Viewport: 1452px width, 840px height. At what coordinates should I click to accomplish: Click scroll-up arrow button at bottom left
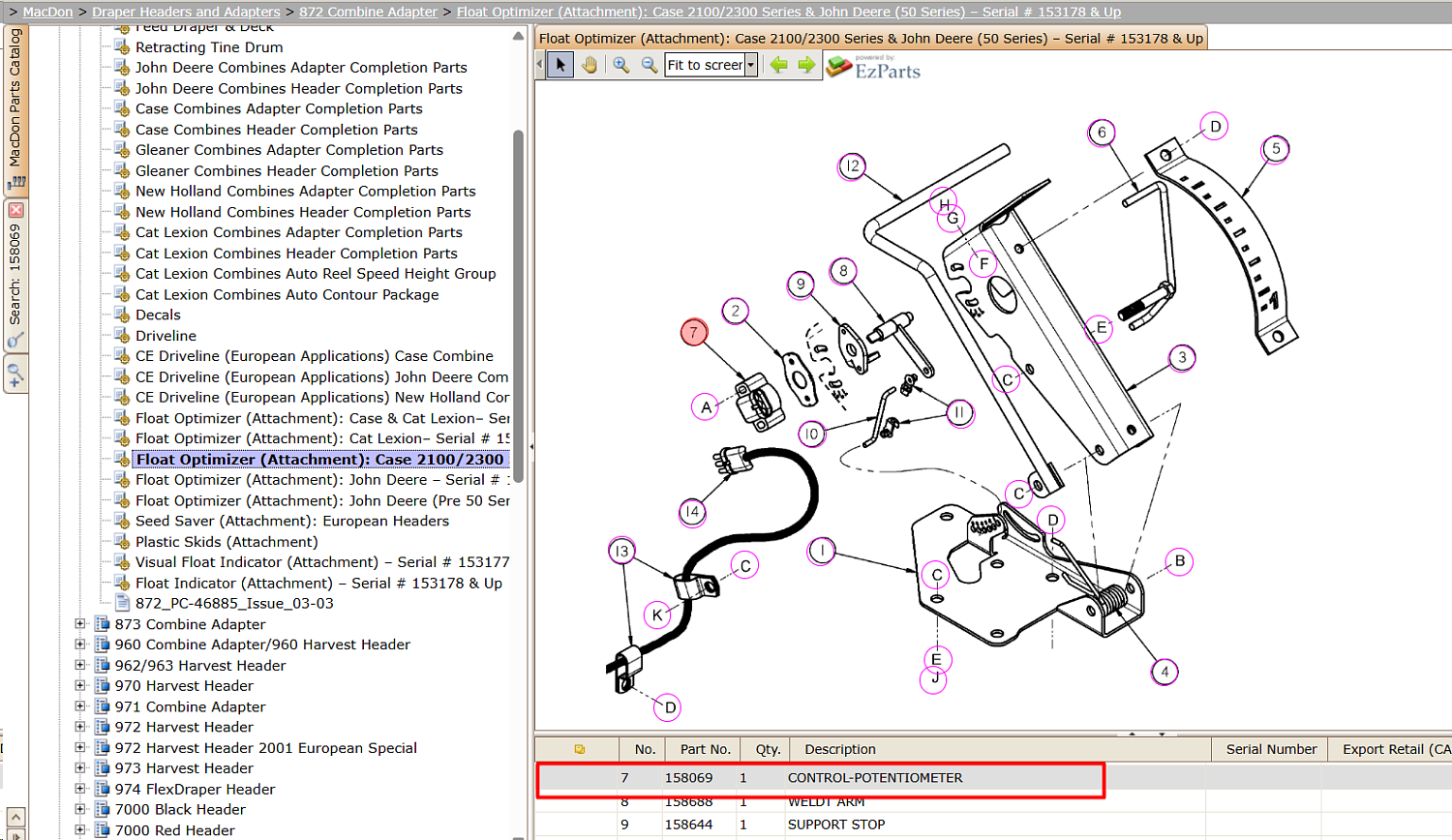click(15, 818)
